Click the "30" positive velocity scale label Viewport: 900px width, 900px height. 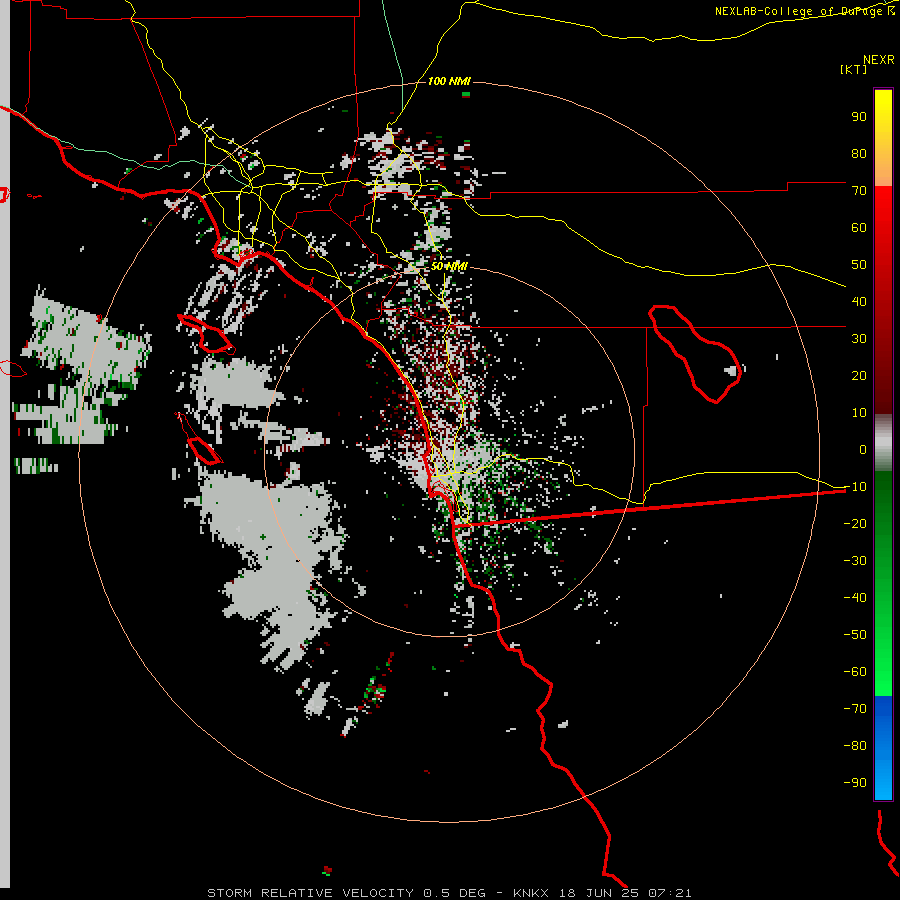click(859, 339)
